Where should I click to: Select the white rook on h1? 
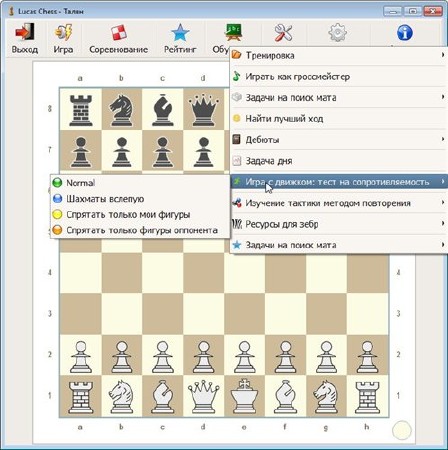367,397
